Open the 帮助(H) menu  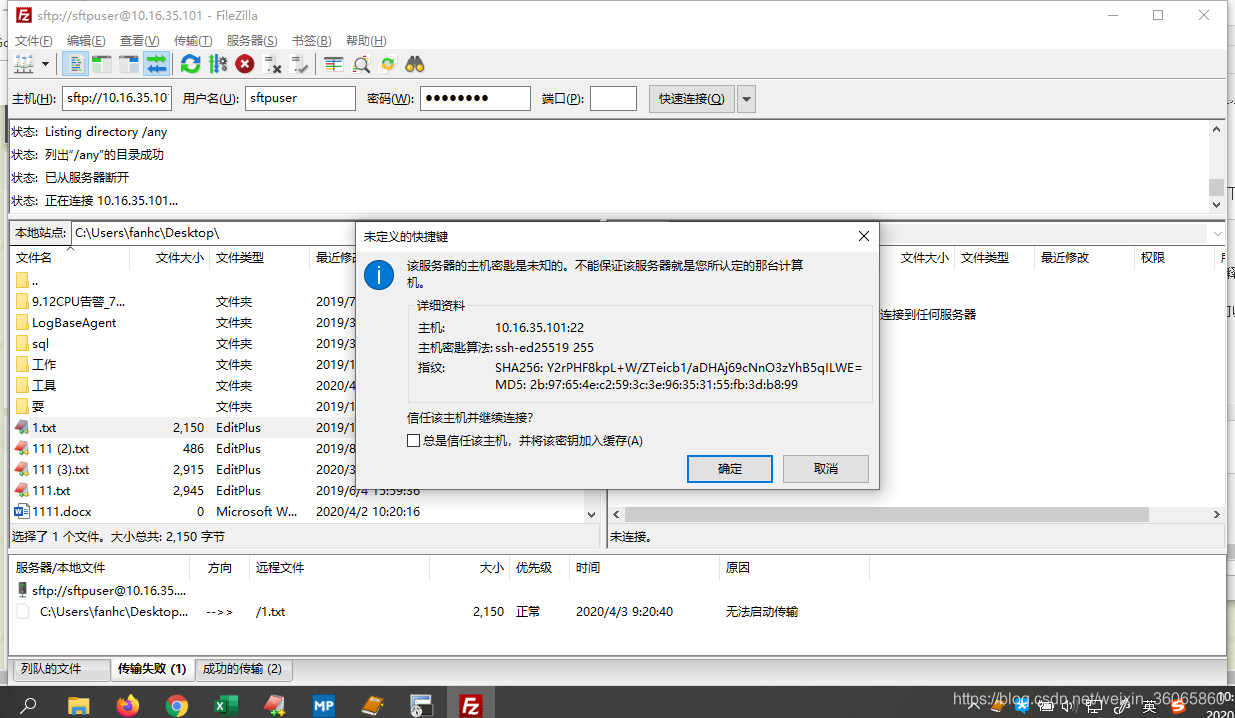coord(366,41)
